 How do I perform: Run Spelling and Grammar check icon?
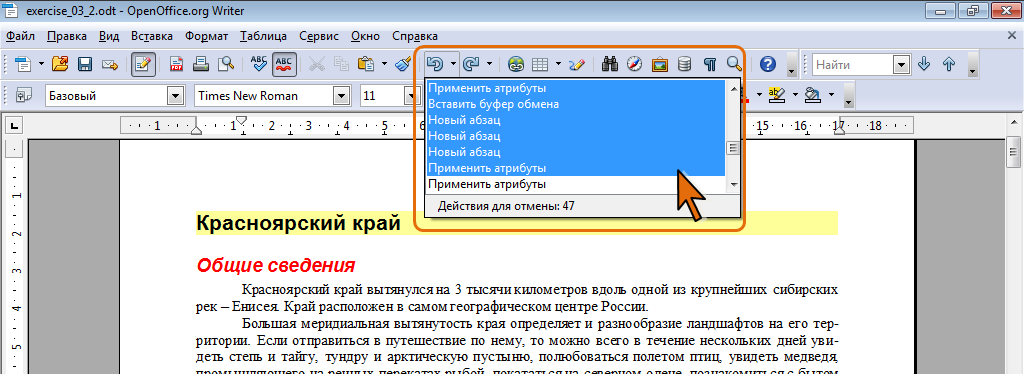259,64
